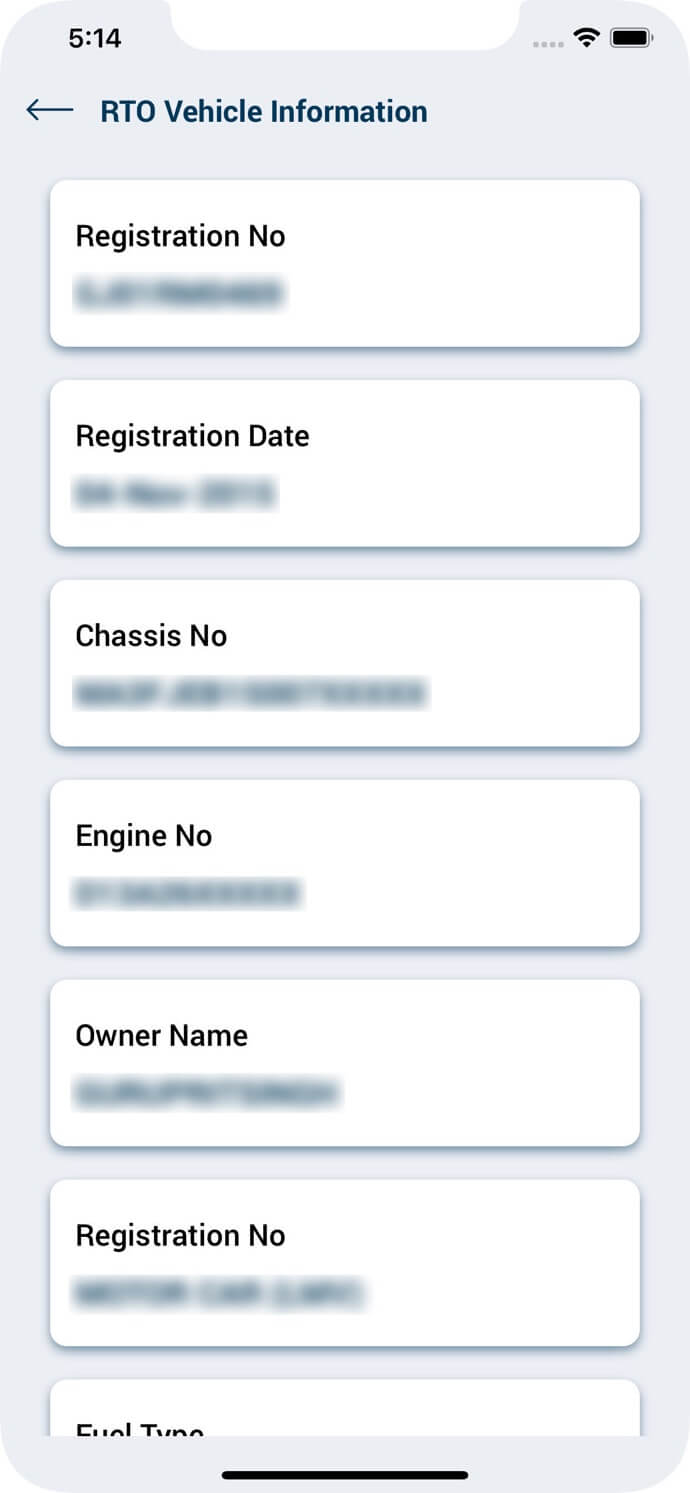Select the Owner Name label

[x=161, y=1036]
